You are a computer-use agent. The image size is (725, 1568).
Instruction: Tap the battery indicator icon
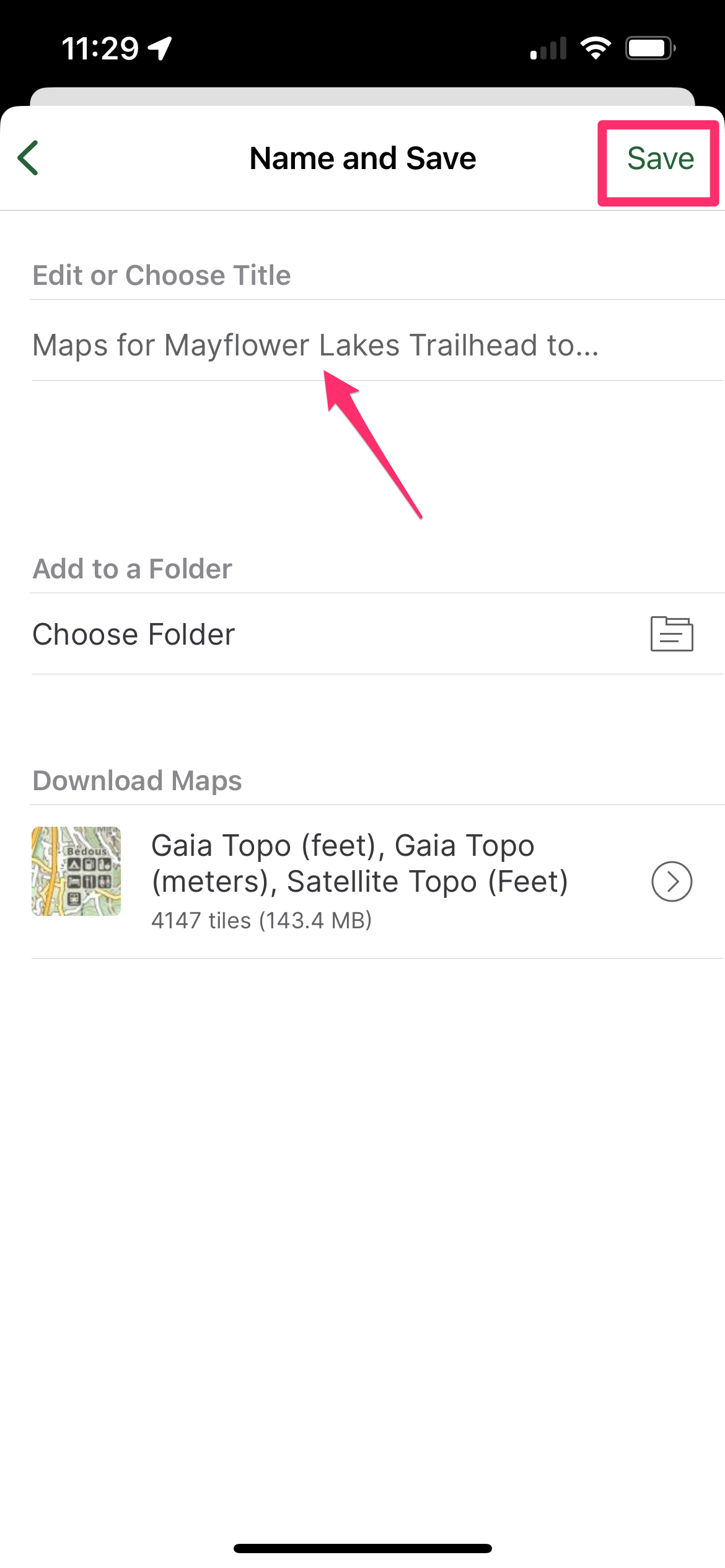[650, 48]
